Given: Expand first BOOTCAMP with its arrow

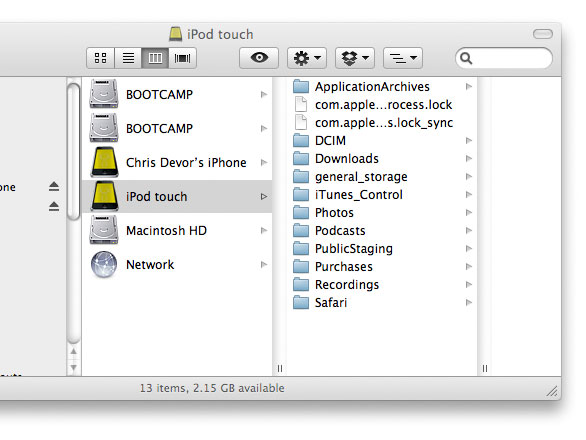Looking at the screenshot, I should tap(264, 95).
